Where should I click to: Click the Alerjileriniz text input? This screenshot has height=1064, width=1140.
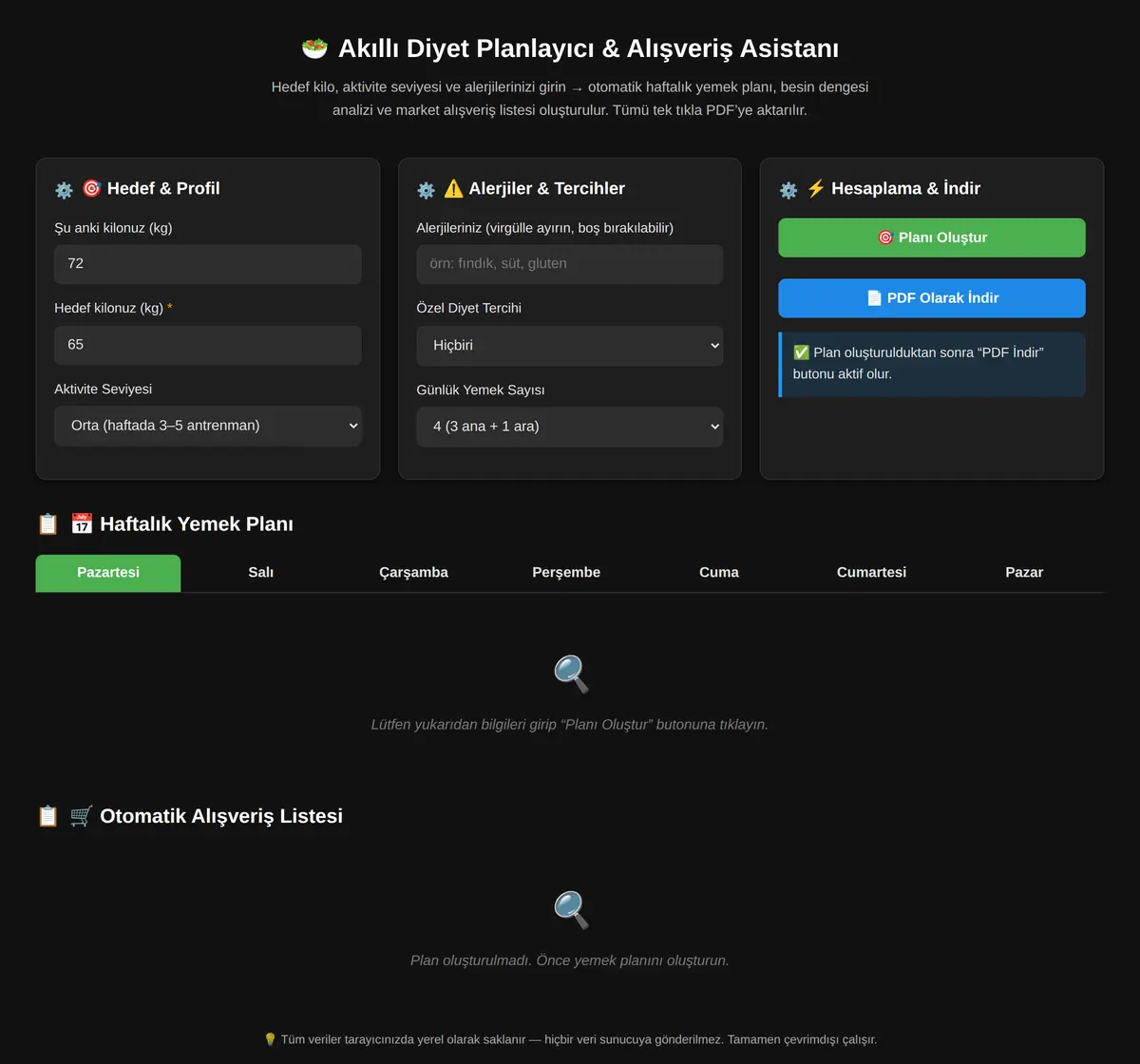pos(569,264)
